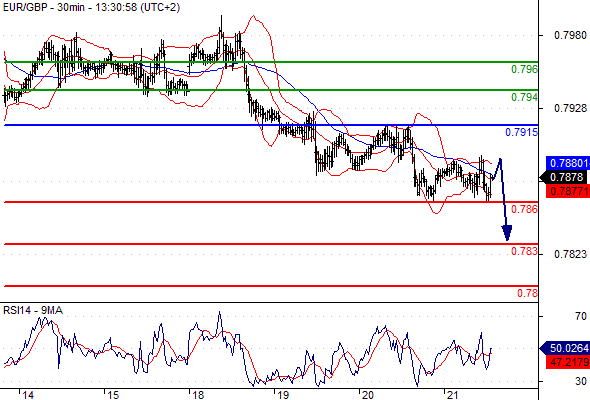Click date marker 14 on time axis

point(28,395)
